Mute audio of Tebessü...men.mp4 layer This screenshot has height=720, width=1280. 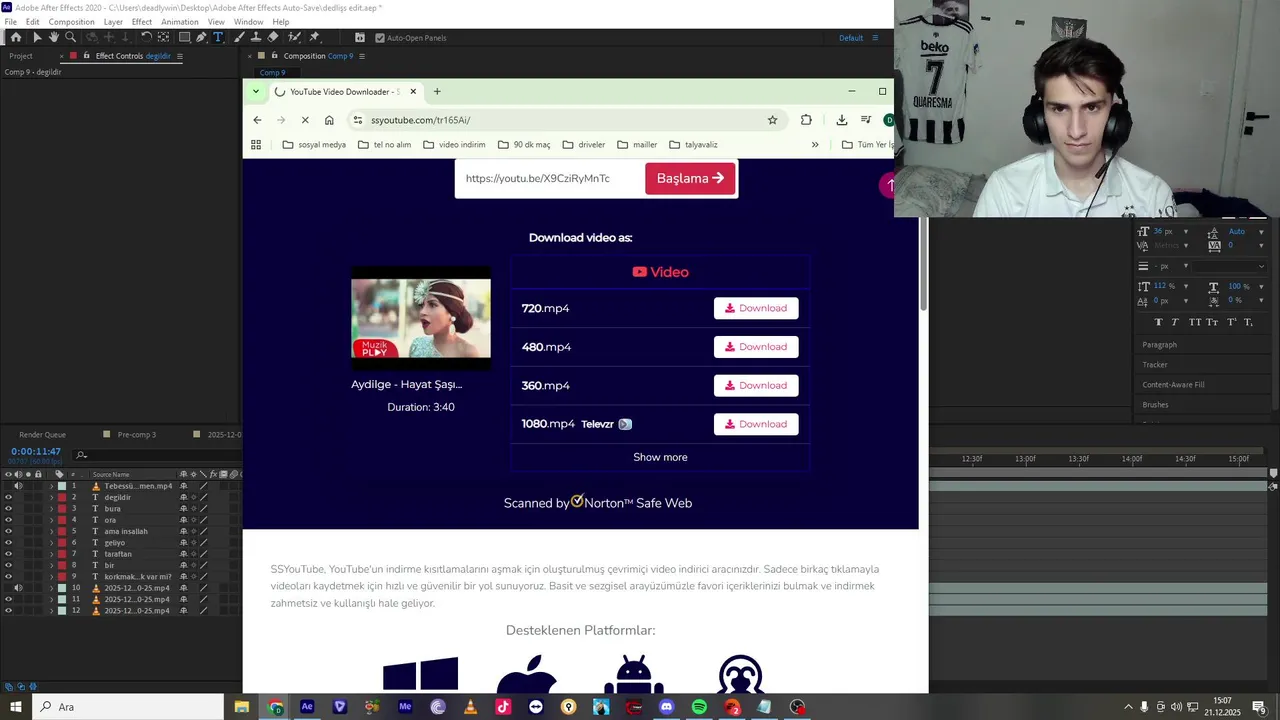17,486
